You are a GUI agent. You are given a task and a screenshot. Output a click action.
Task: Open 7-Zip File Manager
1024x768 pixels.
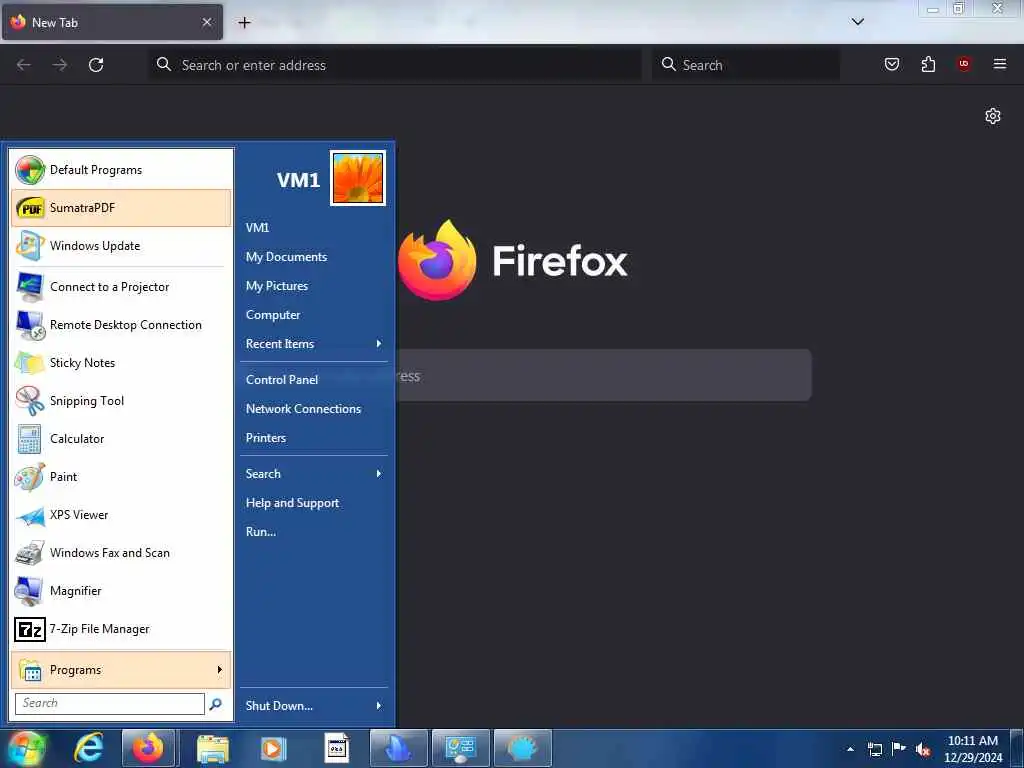[x=121, y=629]
